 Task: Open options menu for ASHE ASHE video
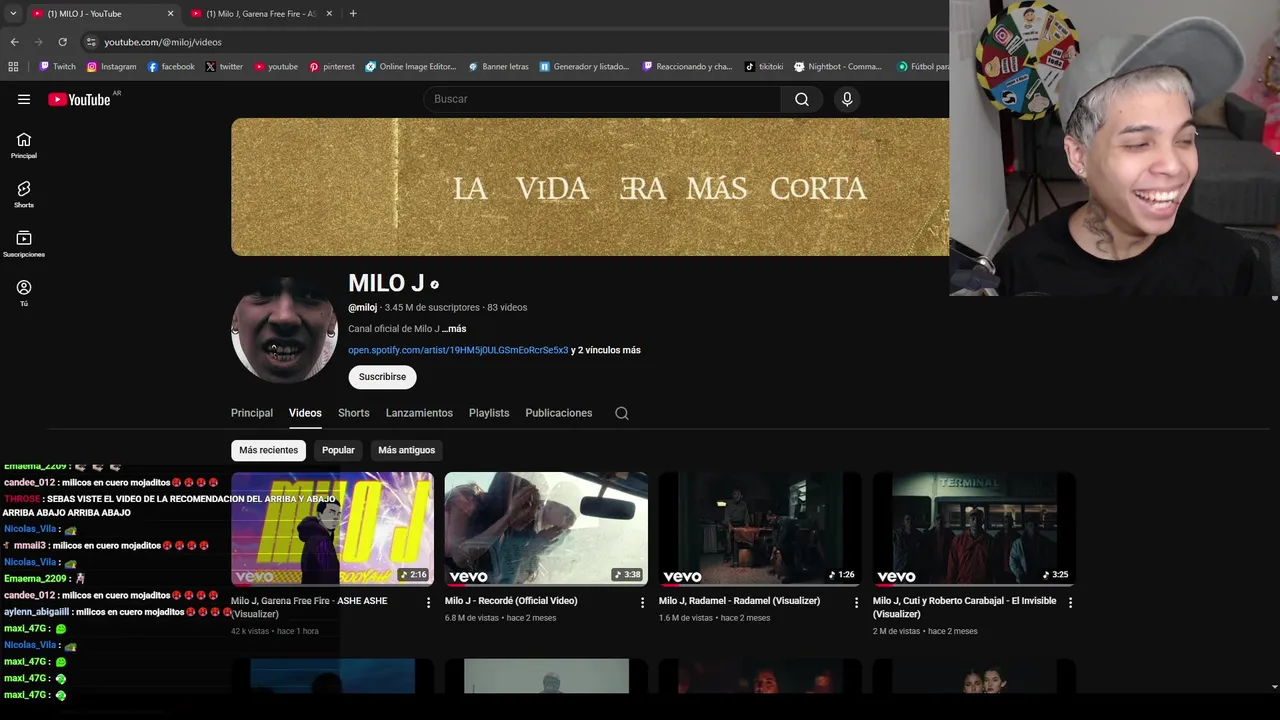point(428,602)
